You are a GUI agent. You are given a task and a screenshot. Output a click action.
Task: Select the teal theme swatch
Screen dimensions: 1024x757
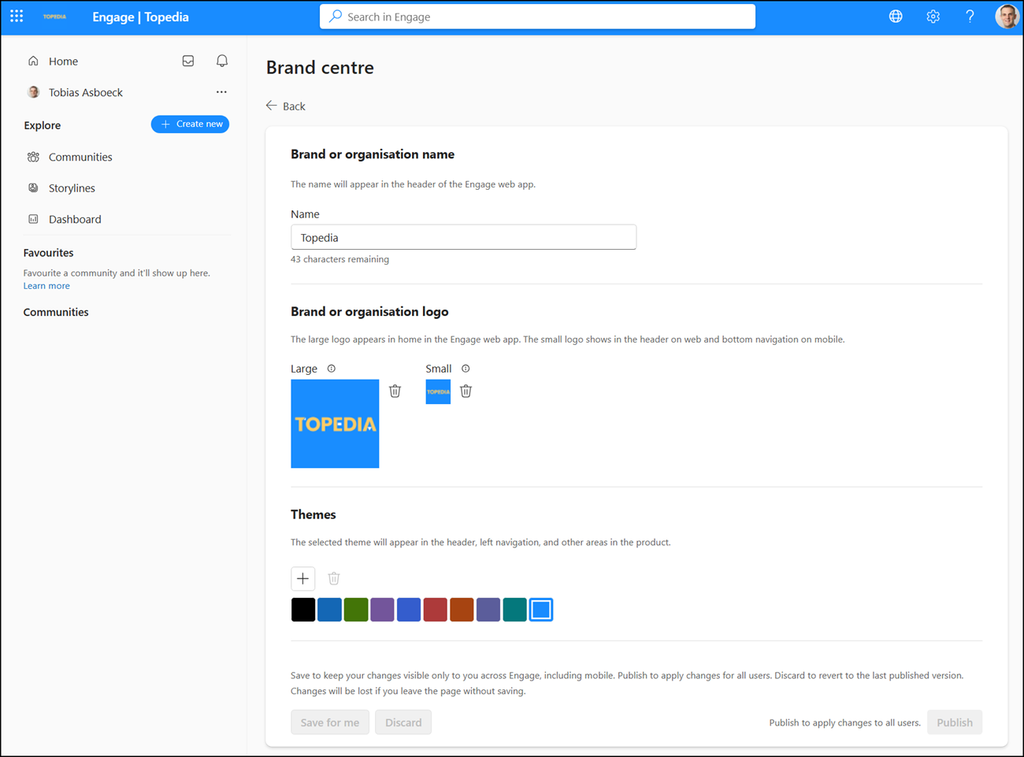[515, 609]
